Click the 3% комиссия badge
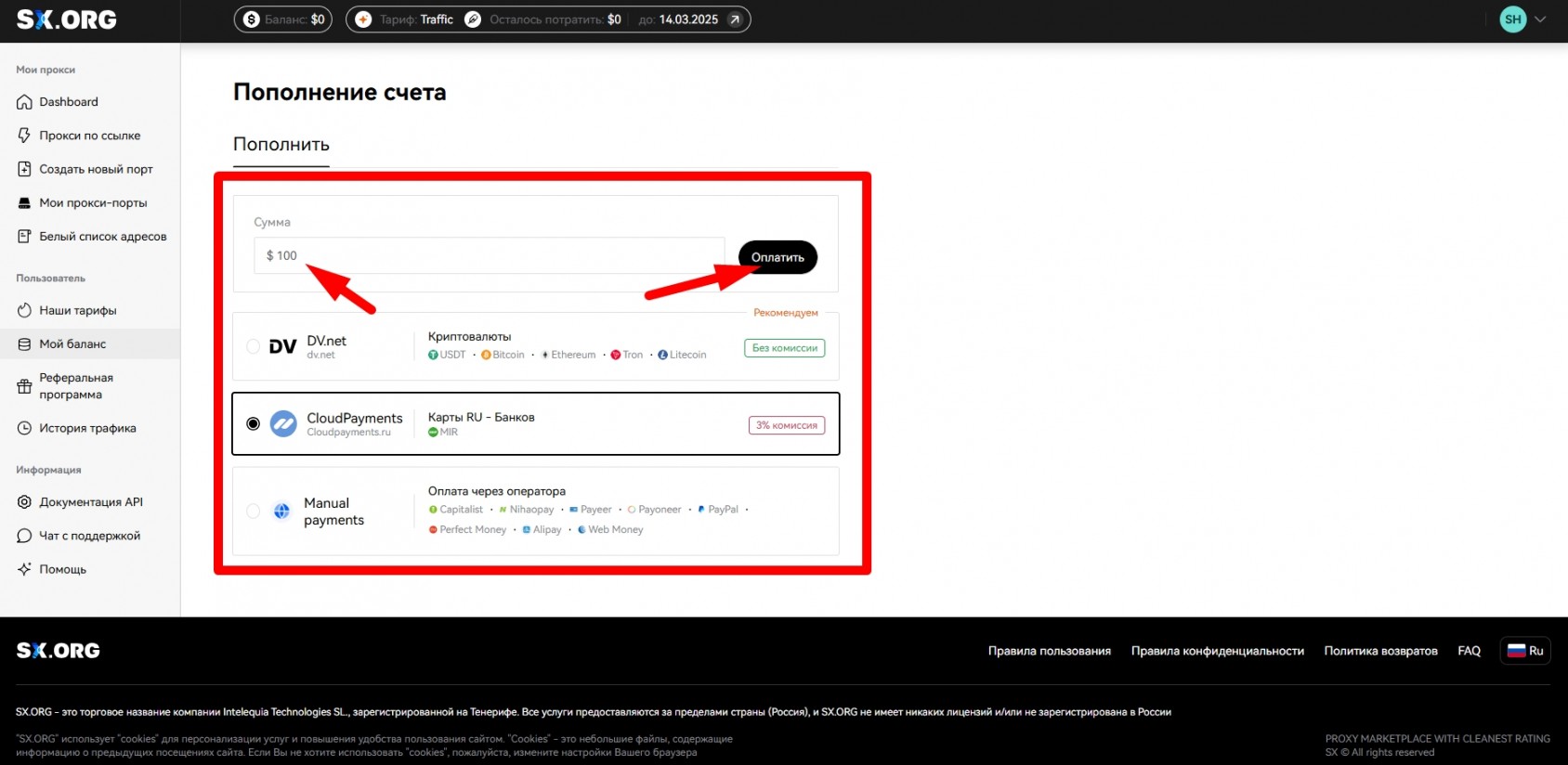The width and height of the screenshot is (1568, 765). [787, 425]
